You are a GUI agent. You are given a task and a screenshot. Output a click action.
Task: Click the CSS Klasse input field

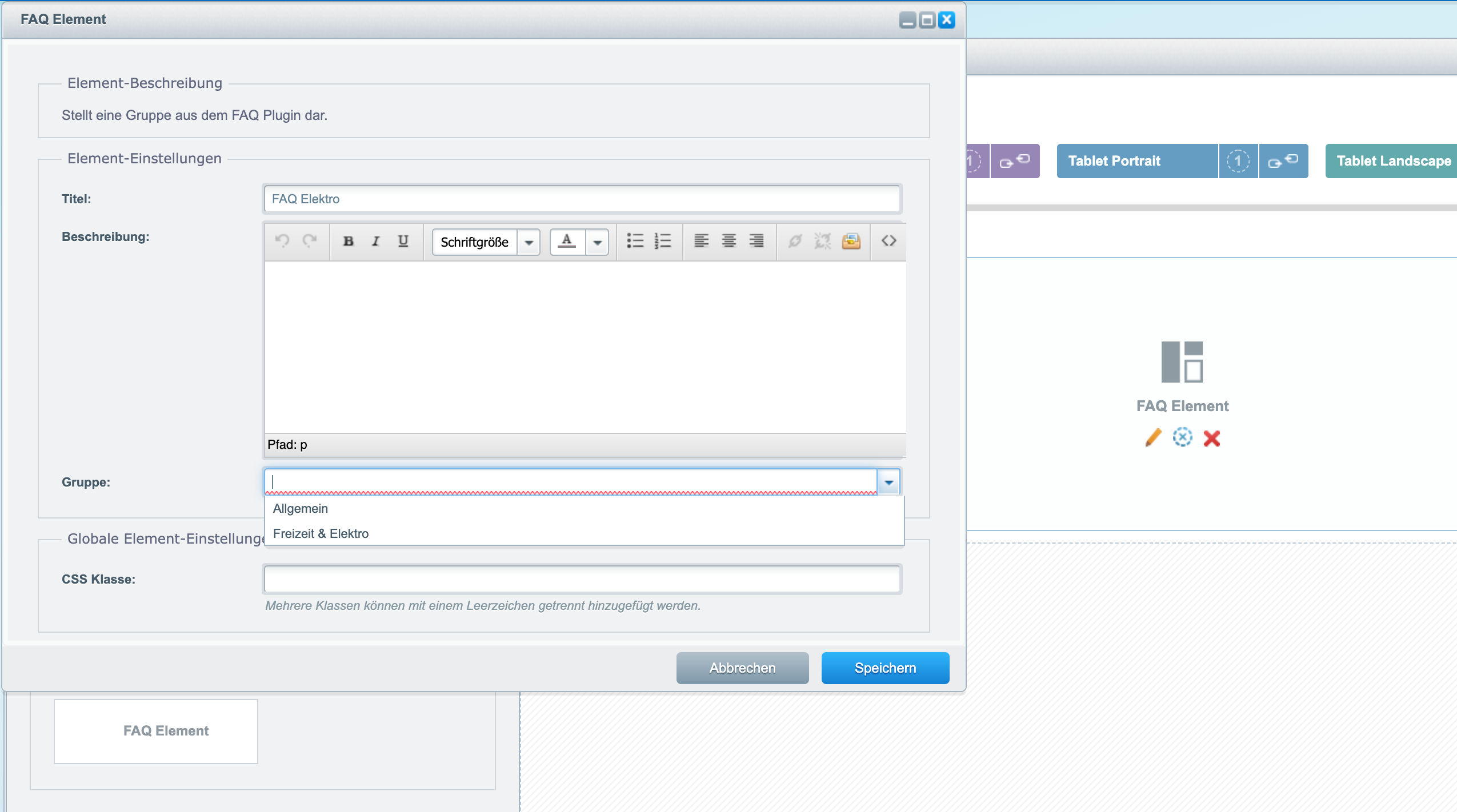pos(581,579)
